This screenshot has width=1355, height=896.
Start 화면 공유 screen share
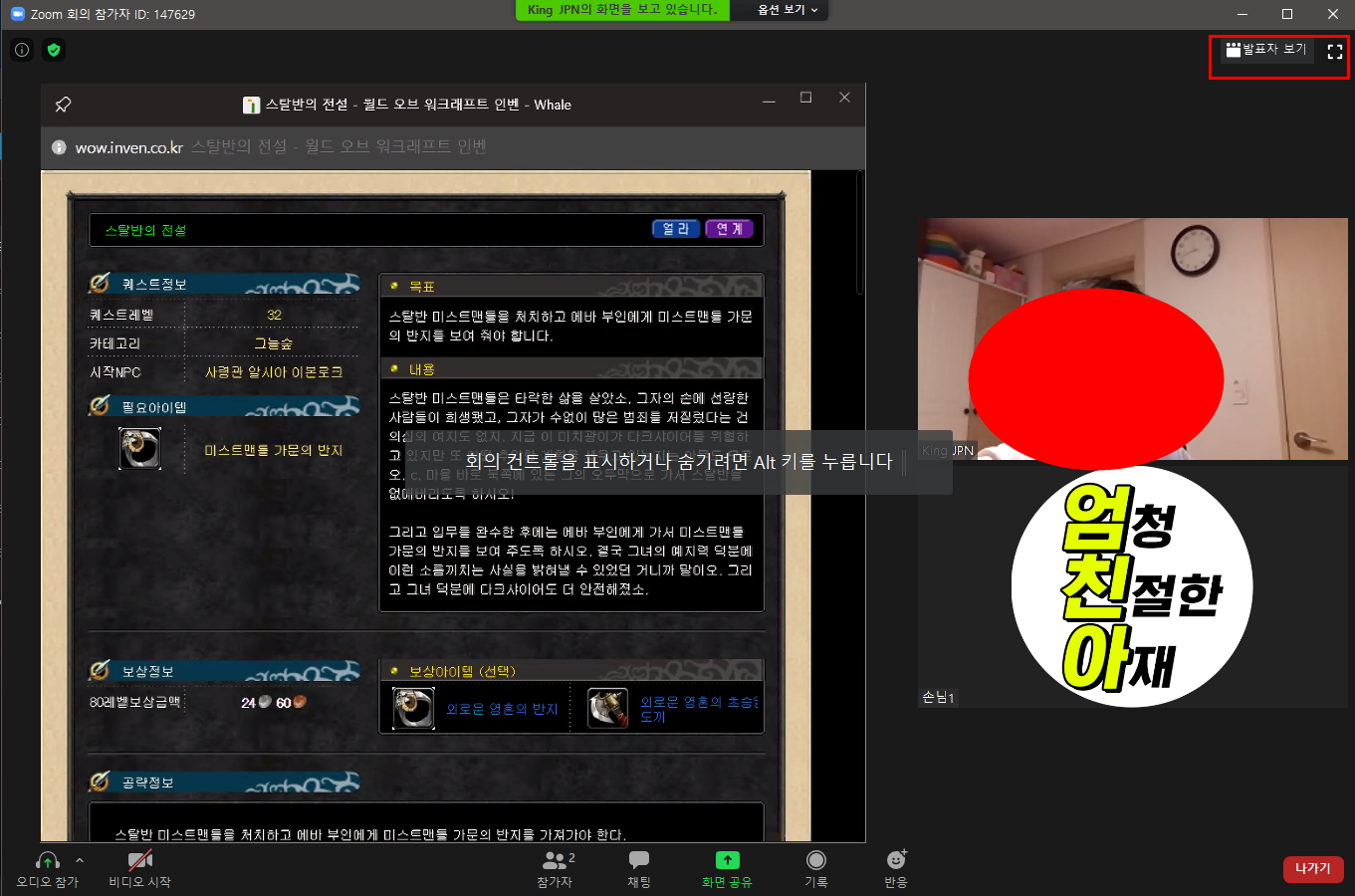coord(727,868)
